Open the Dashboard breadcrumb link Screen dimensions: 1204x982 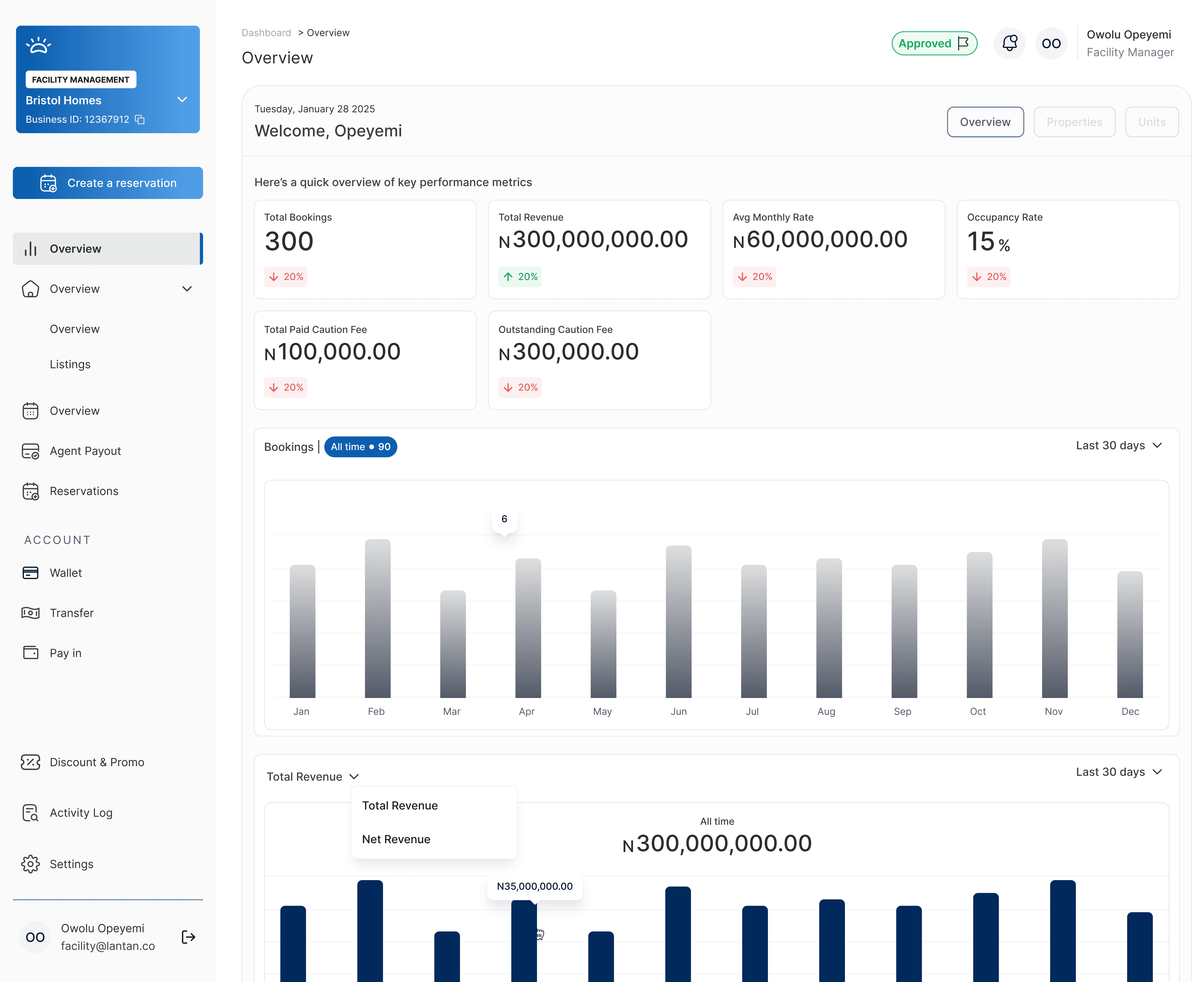(266, 32)
